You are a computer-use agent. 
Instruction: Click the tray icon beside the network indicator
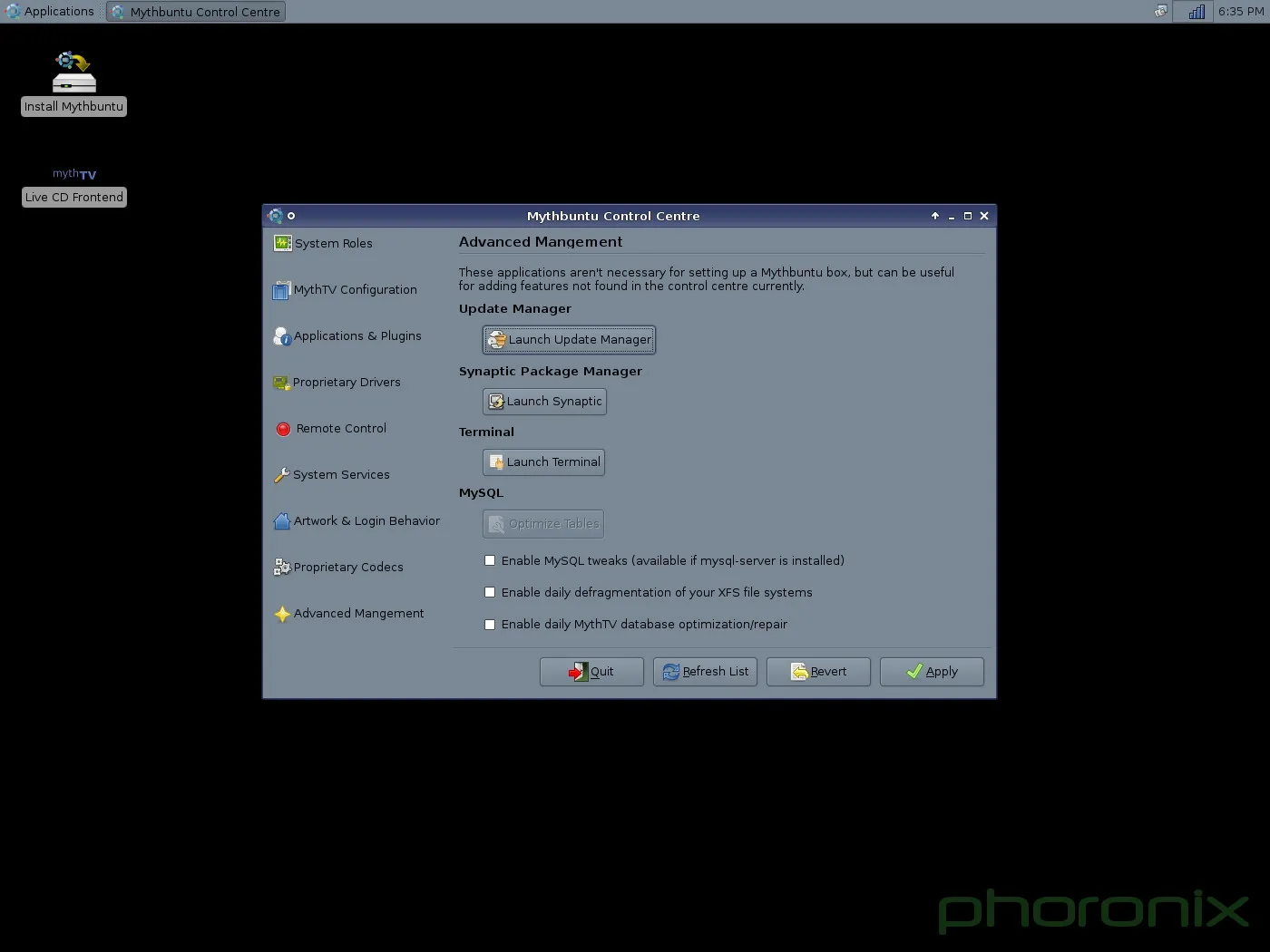point(1160,12)
